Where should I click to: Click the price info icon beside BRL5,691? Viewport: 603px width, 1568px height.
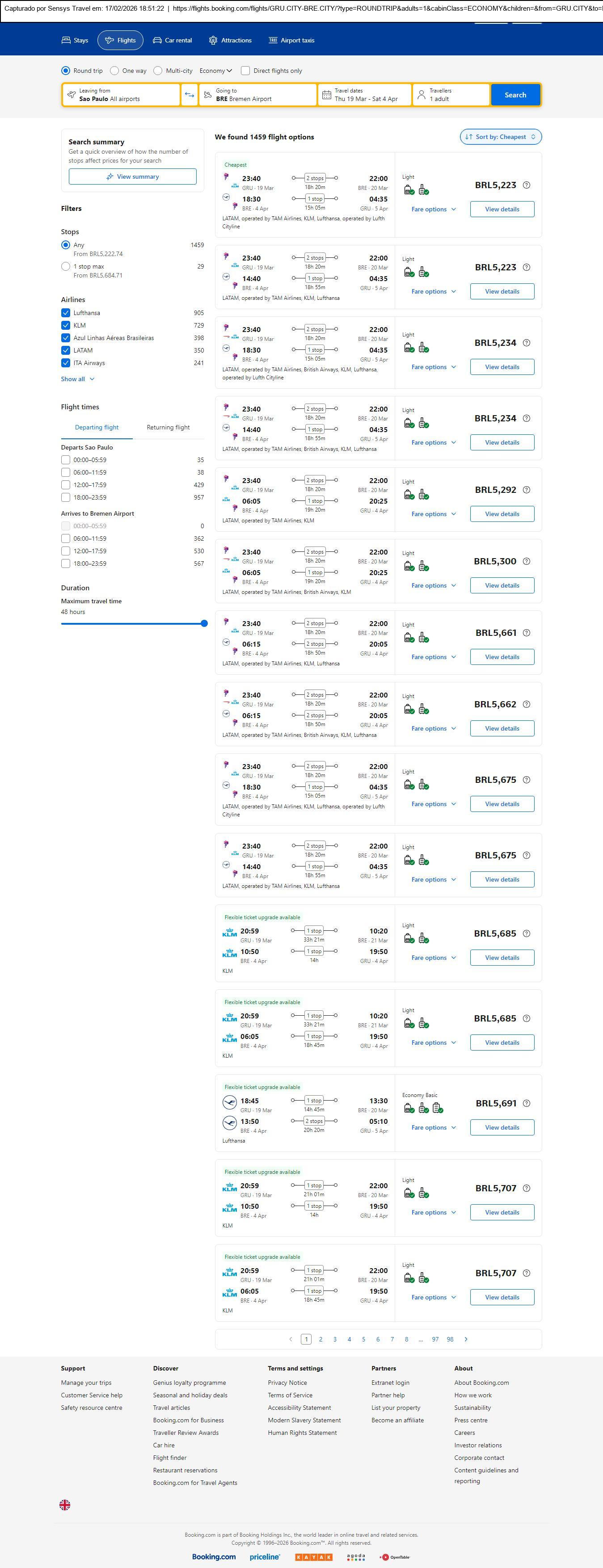(526, 1103)
